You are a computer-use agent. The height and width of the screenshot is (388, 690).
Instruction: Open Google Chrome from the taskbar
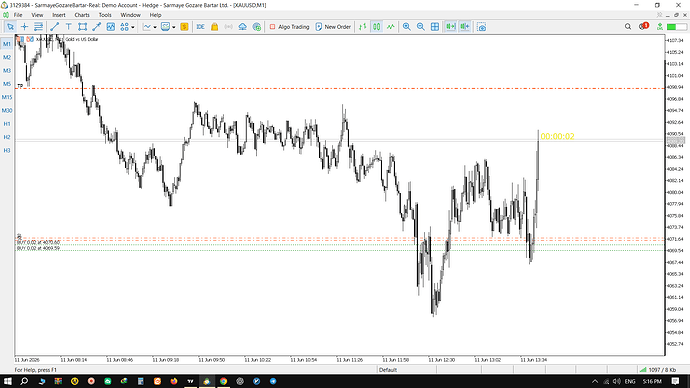[x=224, y=381]
